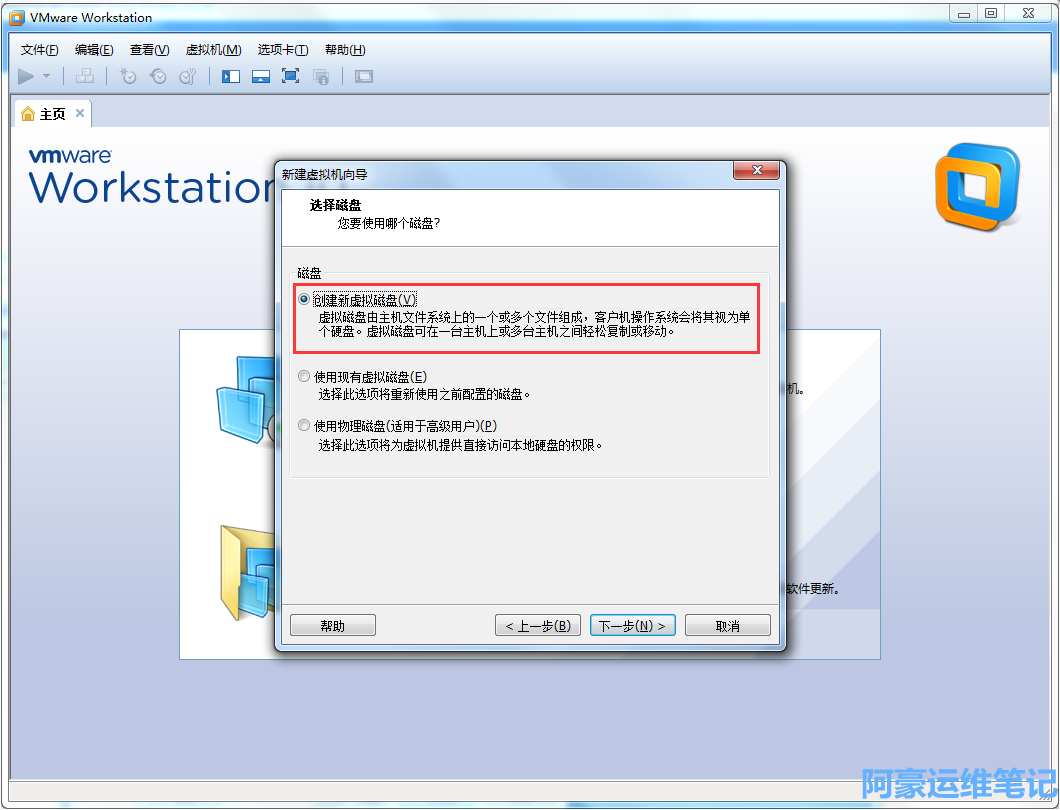Click the unity mode toolbar icon
This screenshot has width=1060, height=810.
click(x=321, y=76)
